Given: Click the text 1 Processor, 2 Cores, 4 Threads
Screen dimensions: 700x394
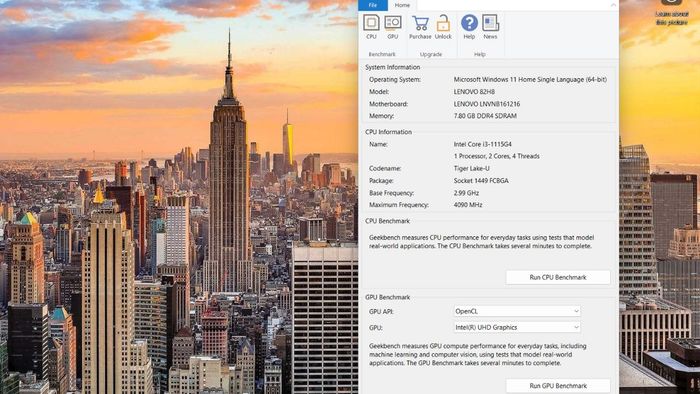Looking at the screenshot, I should (496, 156).
